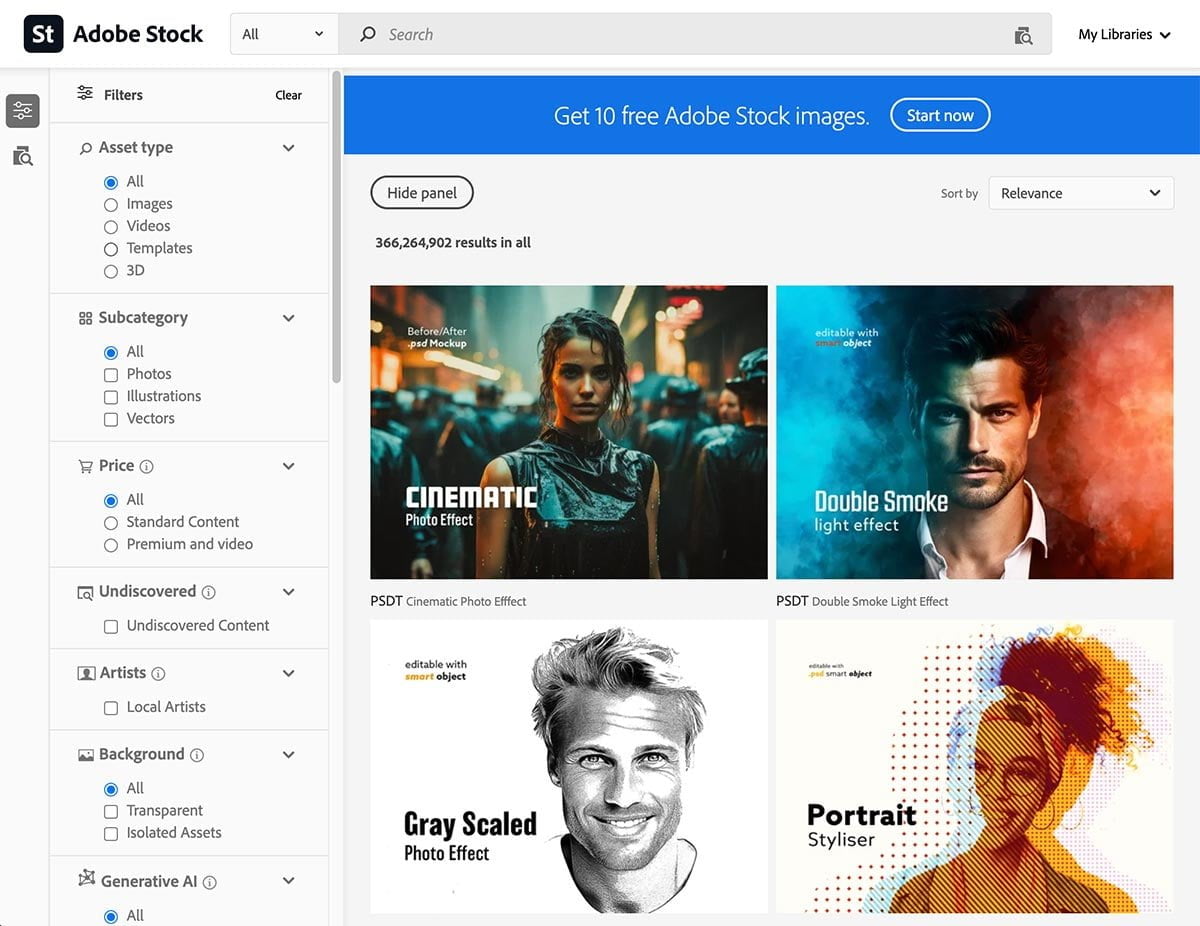
Task: Select Templates asset type
Action: pos(111,249)
